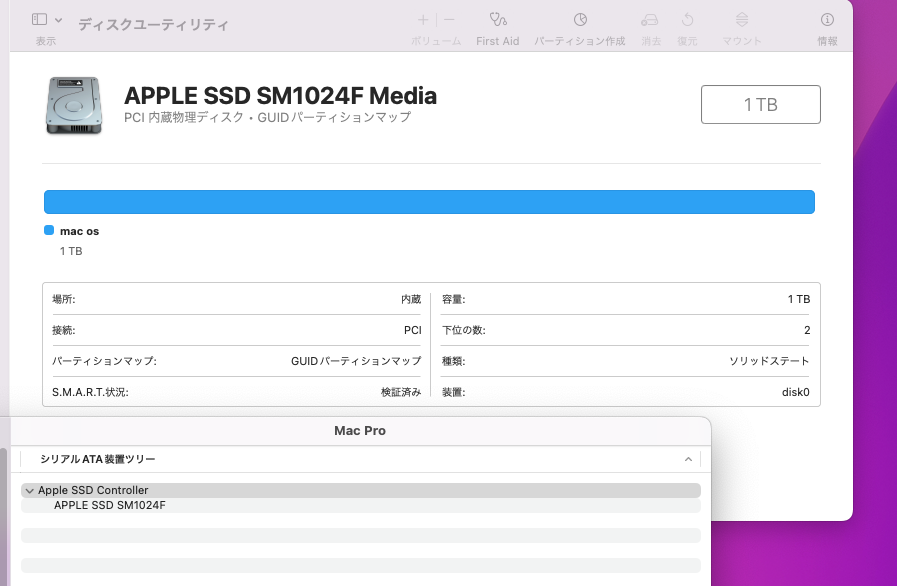897x586 pixels.
Task: Click the シリアルATA装置ツリー column header
Action: [98, 459]
